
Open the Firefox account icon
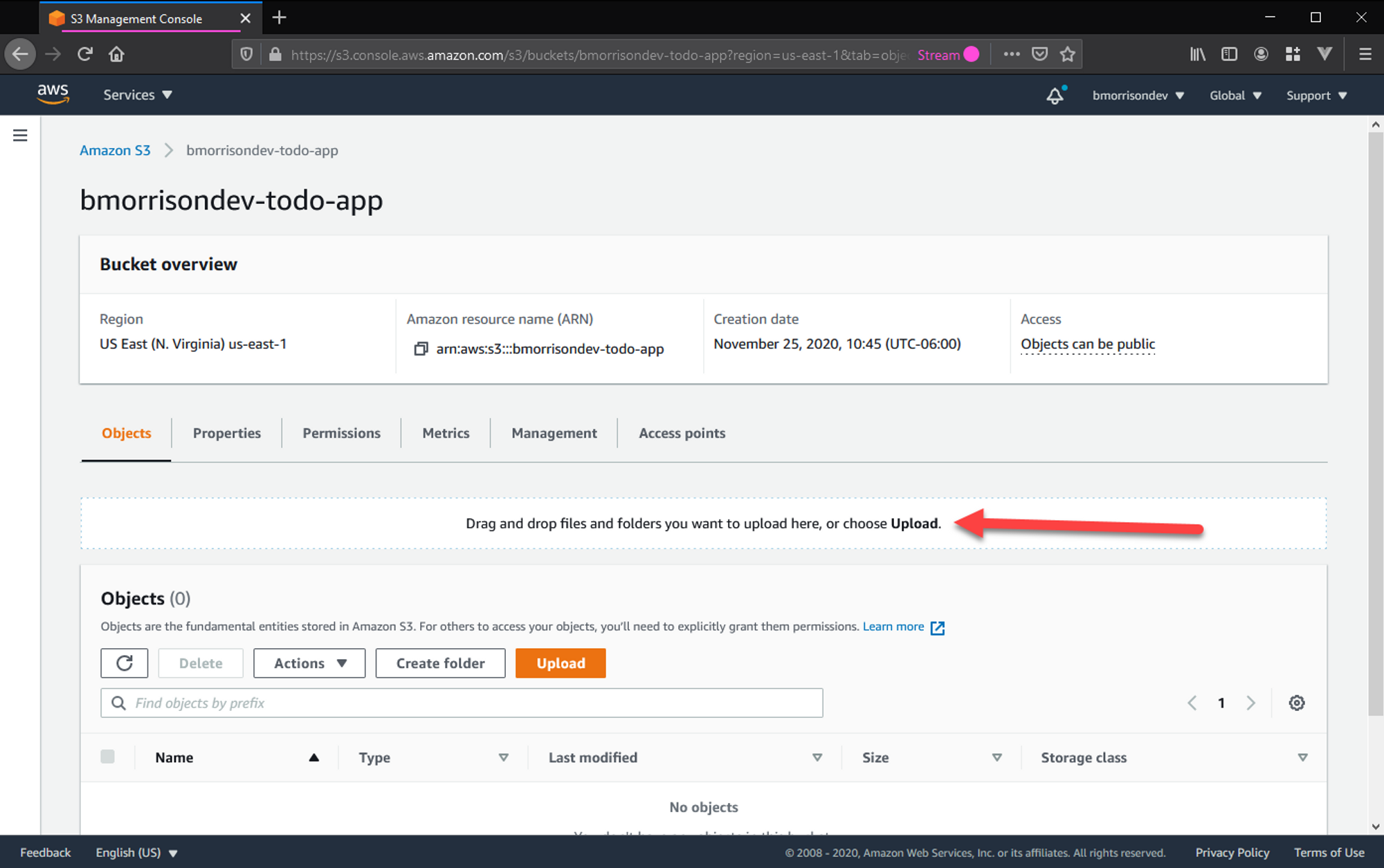coord(1261,54)
